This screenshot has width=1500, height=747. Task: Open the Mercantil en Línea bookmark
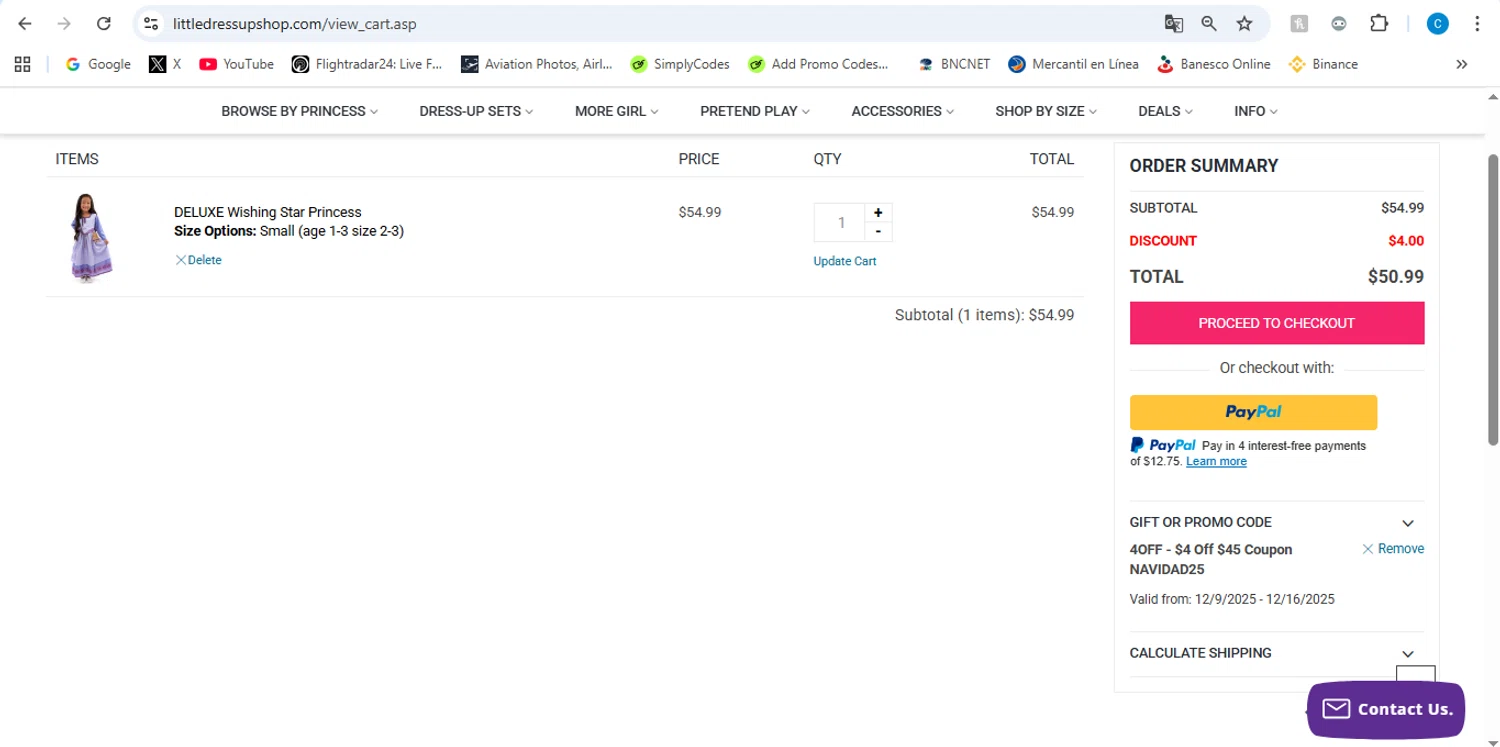(1073, 64)
